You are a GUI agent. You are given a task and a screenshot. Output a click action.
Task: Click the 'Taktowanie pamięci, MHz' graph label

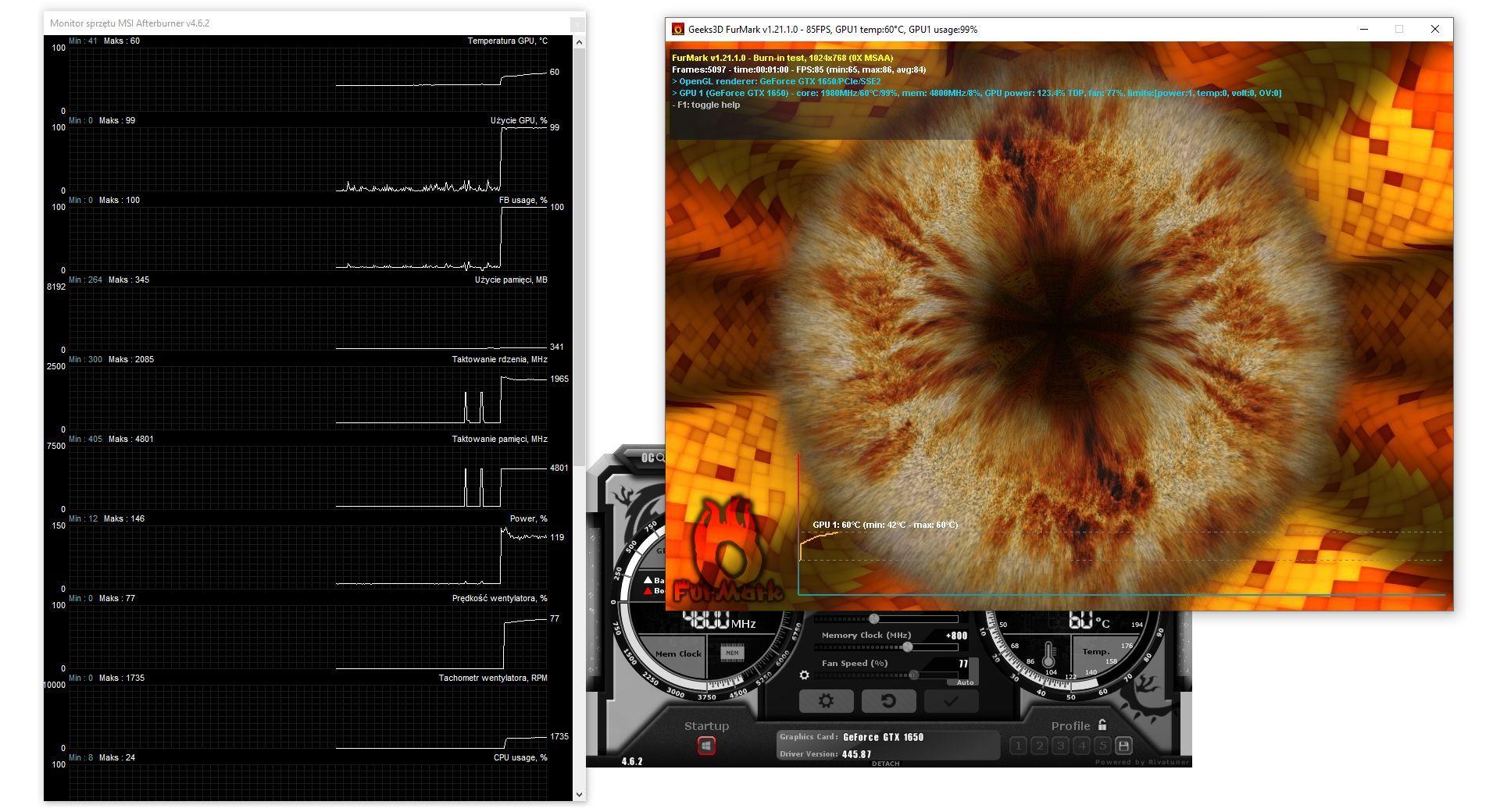pos(499,439)
